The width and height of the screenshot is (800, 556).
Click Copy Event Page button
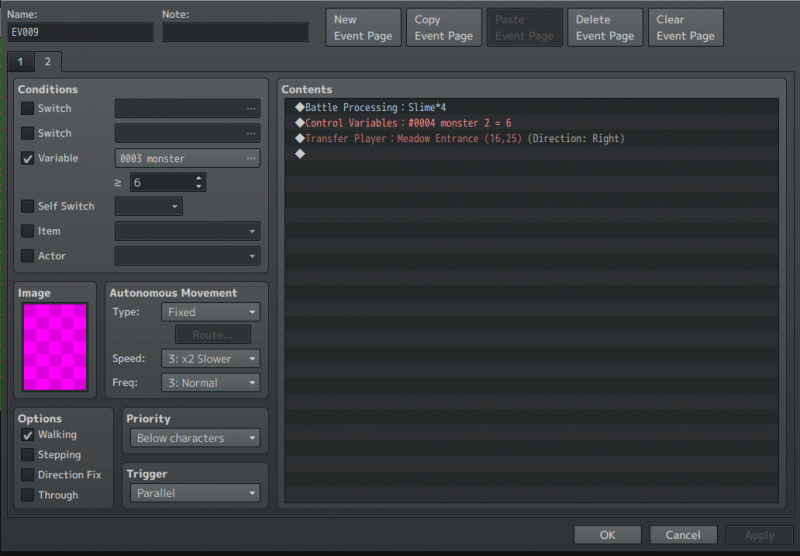click(x=444, y=28)
